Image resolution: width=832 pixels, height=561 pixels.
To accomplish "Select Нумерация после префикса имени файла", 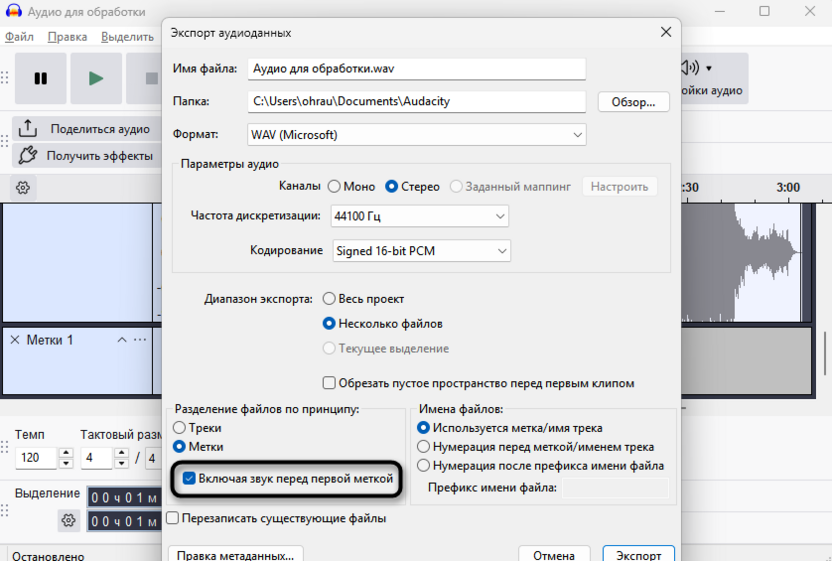I will coord(423,465).
